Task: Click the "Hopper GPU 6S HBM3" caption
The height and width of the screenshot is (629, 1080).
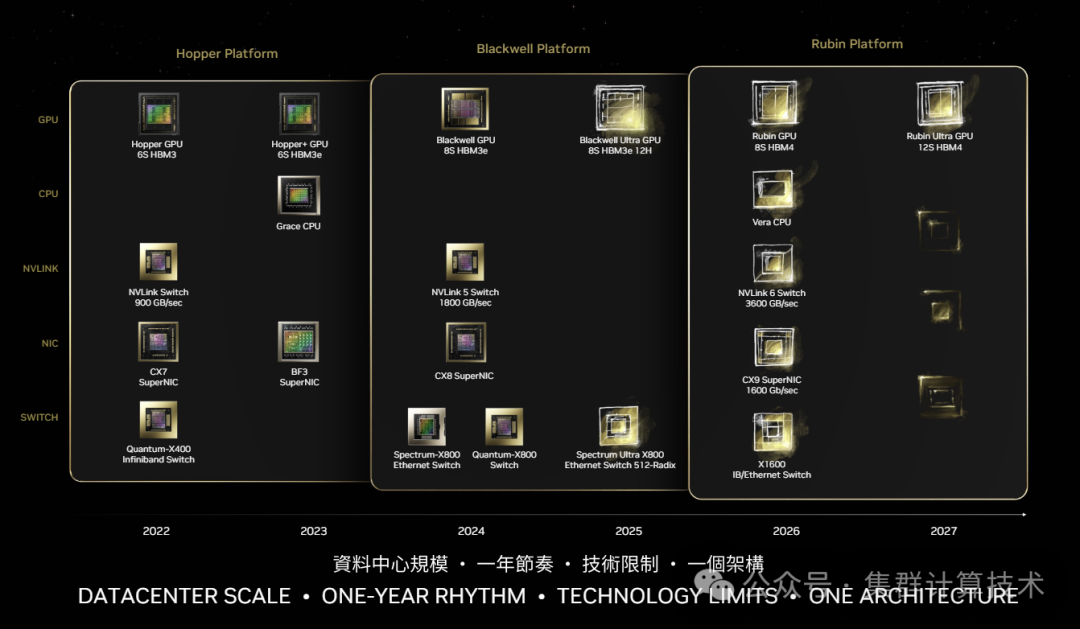Action: 157,149
